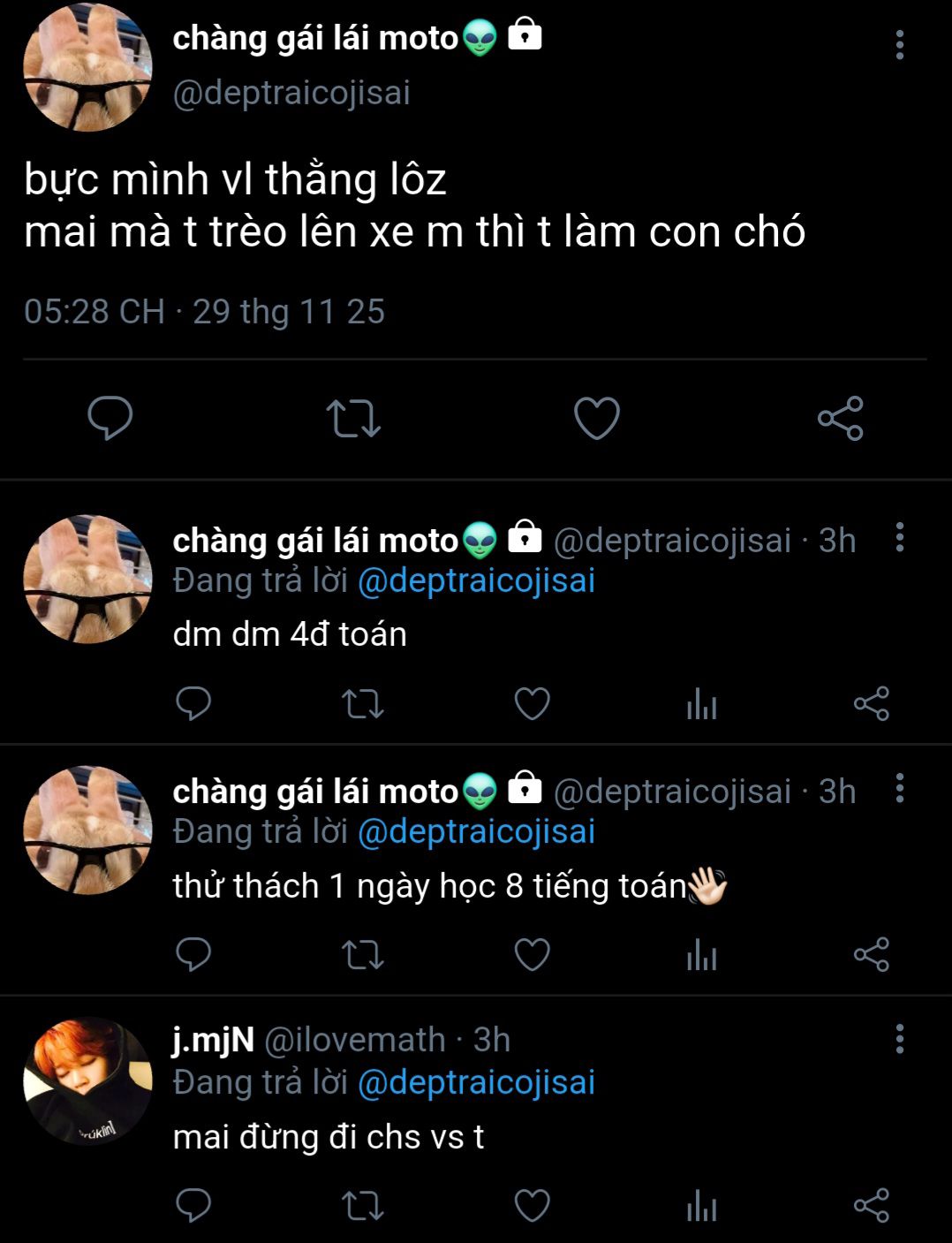Screen dimensions: 952x1243
Task: View analytics for 'dm dm 4đ toán' reply
Action: click(x=701, y=704)
